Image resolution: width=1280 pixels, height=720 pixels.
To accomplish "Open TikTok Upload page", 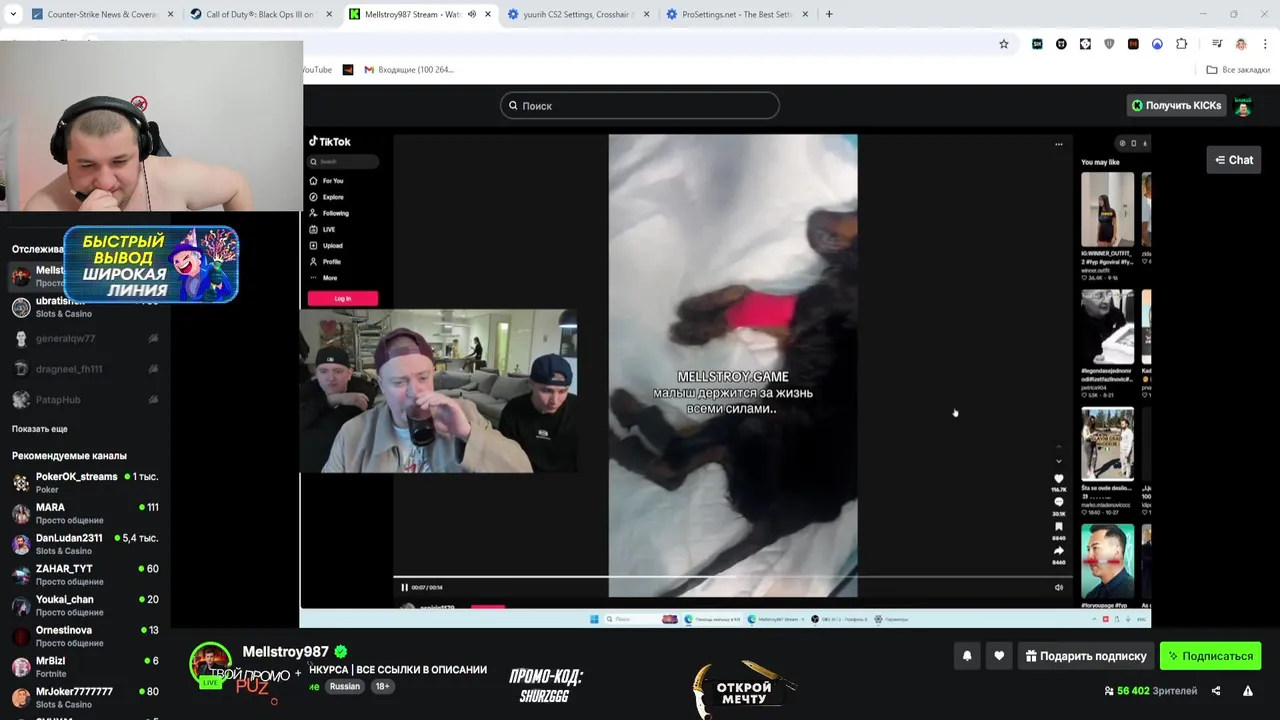I will (x=326, y=245).
